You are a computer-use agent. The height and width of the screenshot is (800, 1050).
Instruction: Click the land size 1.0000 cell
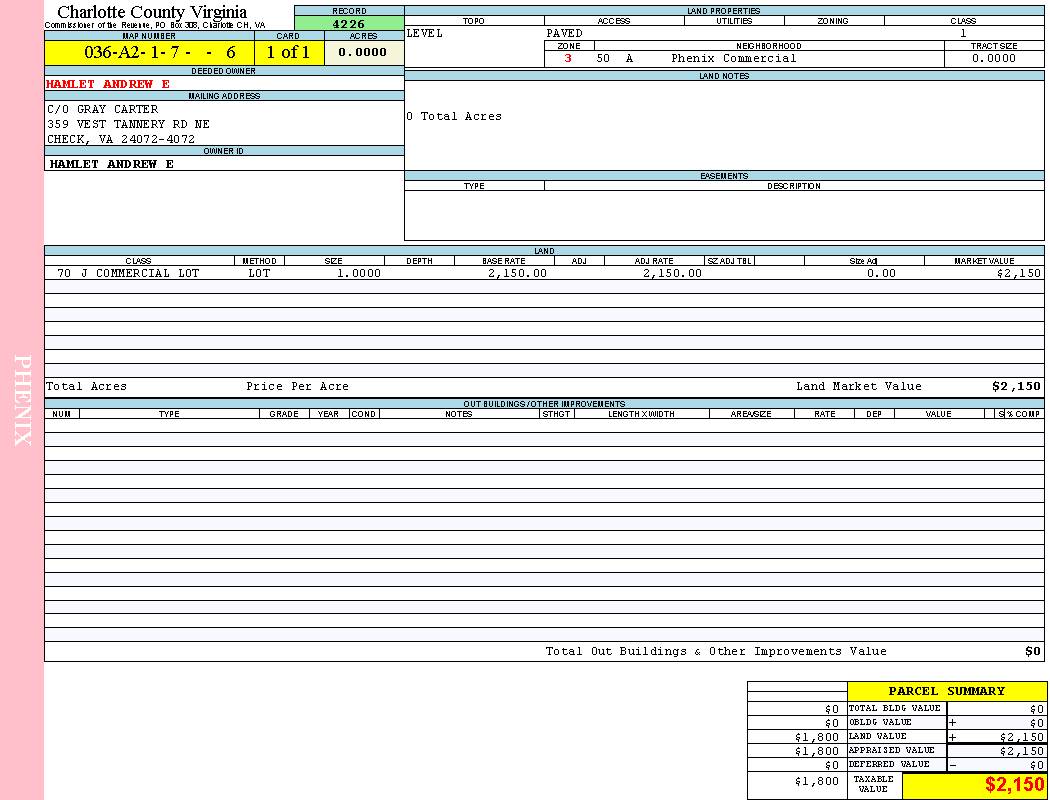tap(359, 273)
